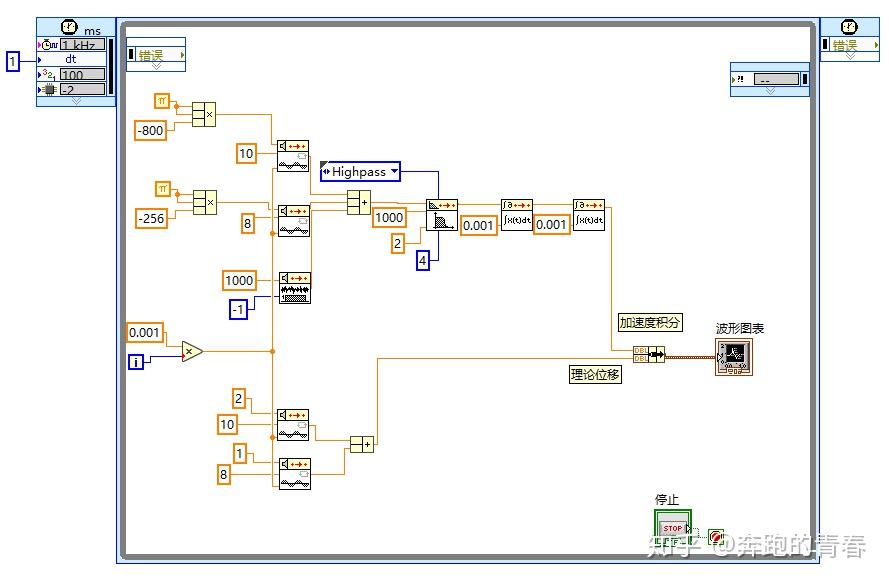889x583 pixels.
Task: Select the Highpass Filter Express VI
Action: [x=441, y=214]
